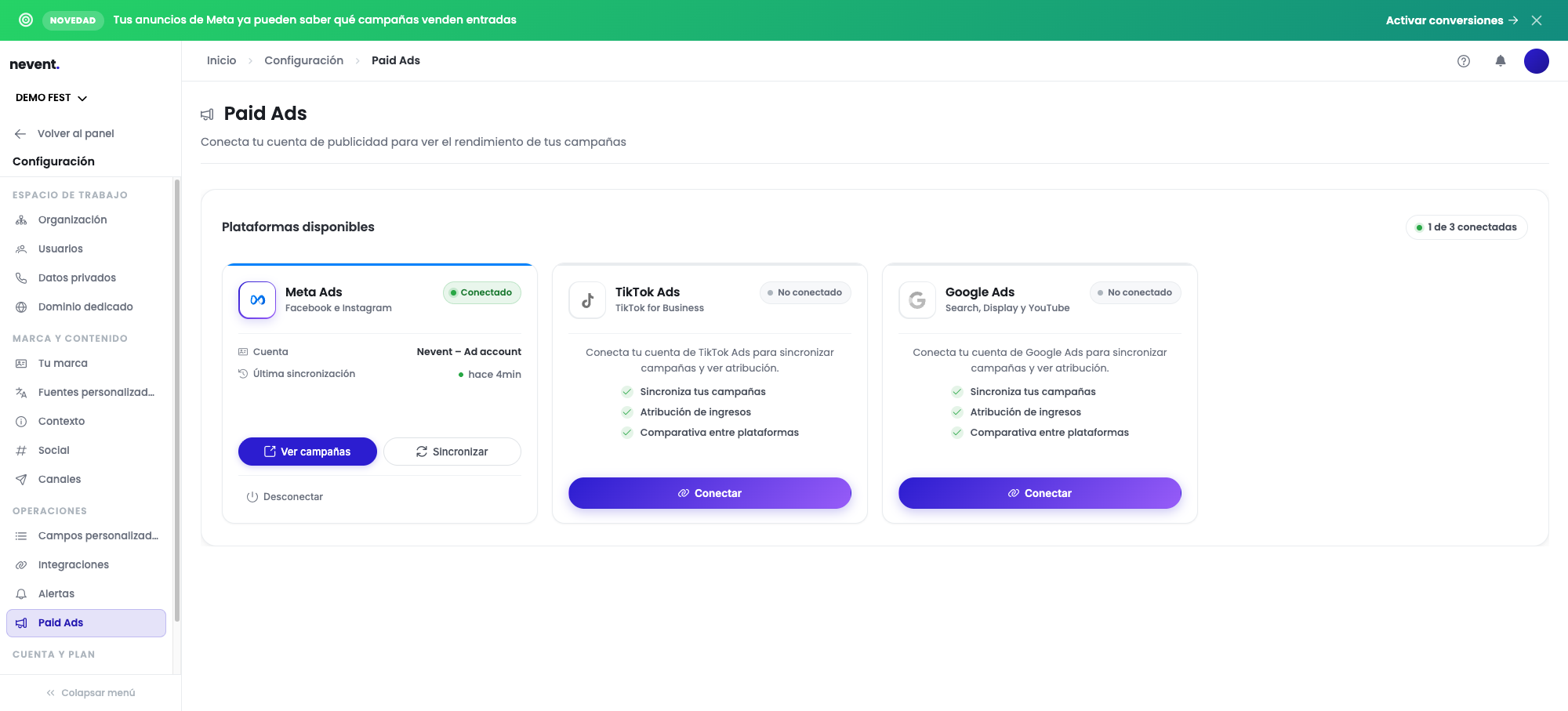Open Campos personalizados item
This screenshot has height=711, width=1568.
[86, 536]
